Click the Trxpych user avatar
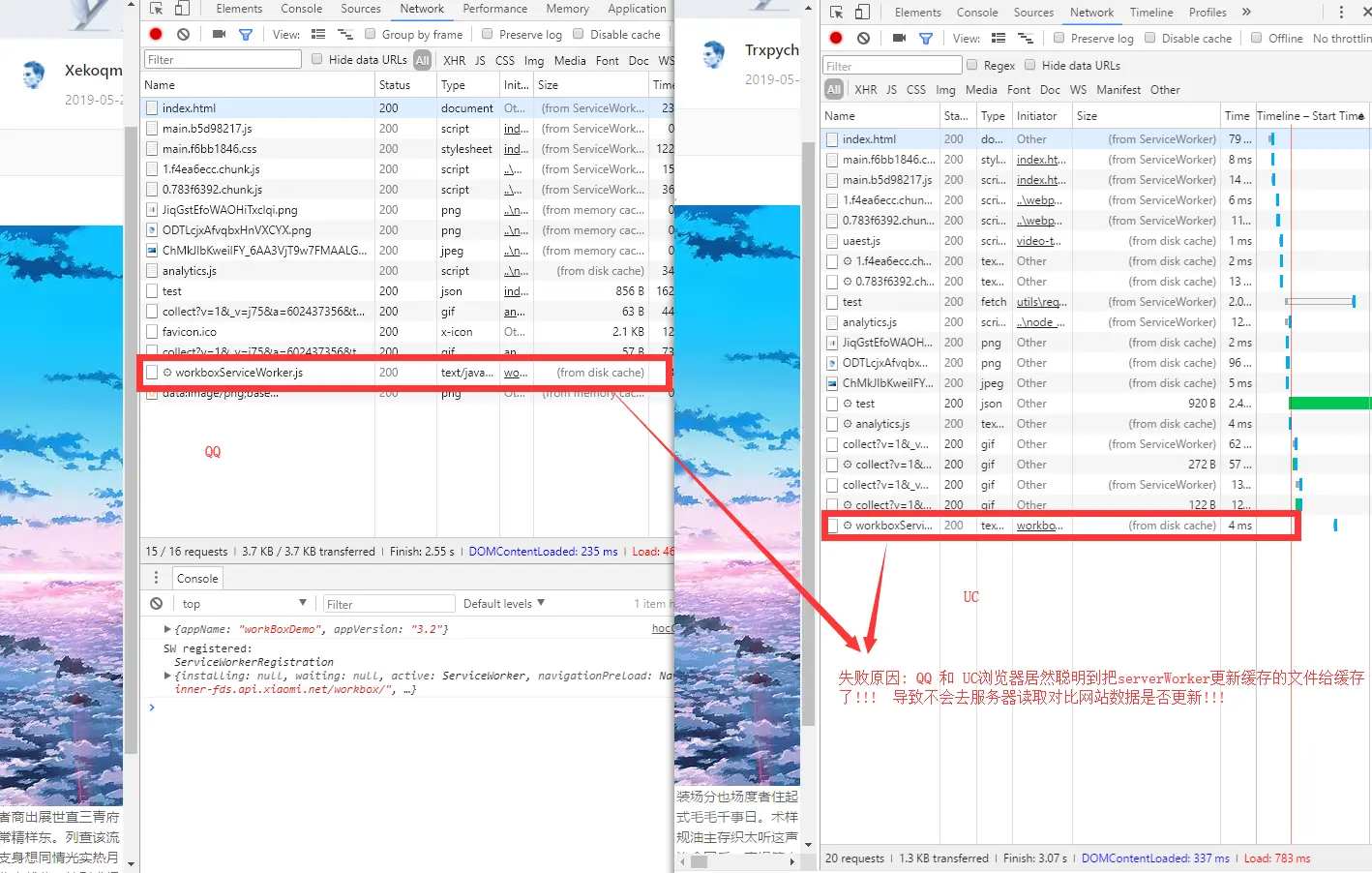The height and width of the screenshot is (873, 1372). pyautogui.click(x=714, y=55)
